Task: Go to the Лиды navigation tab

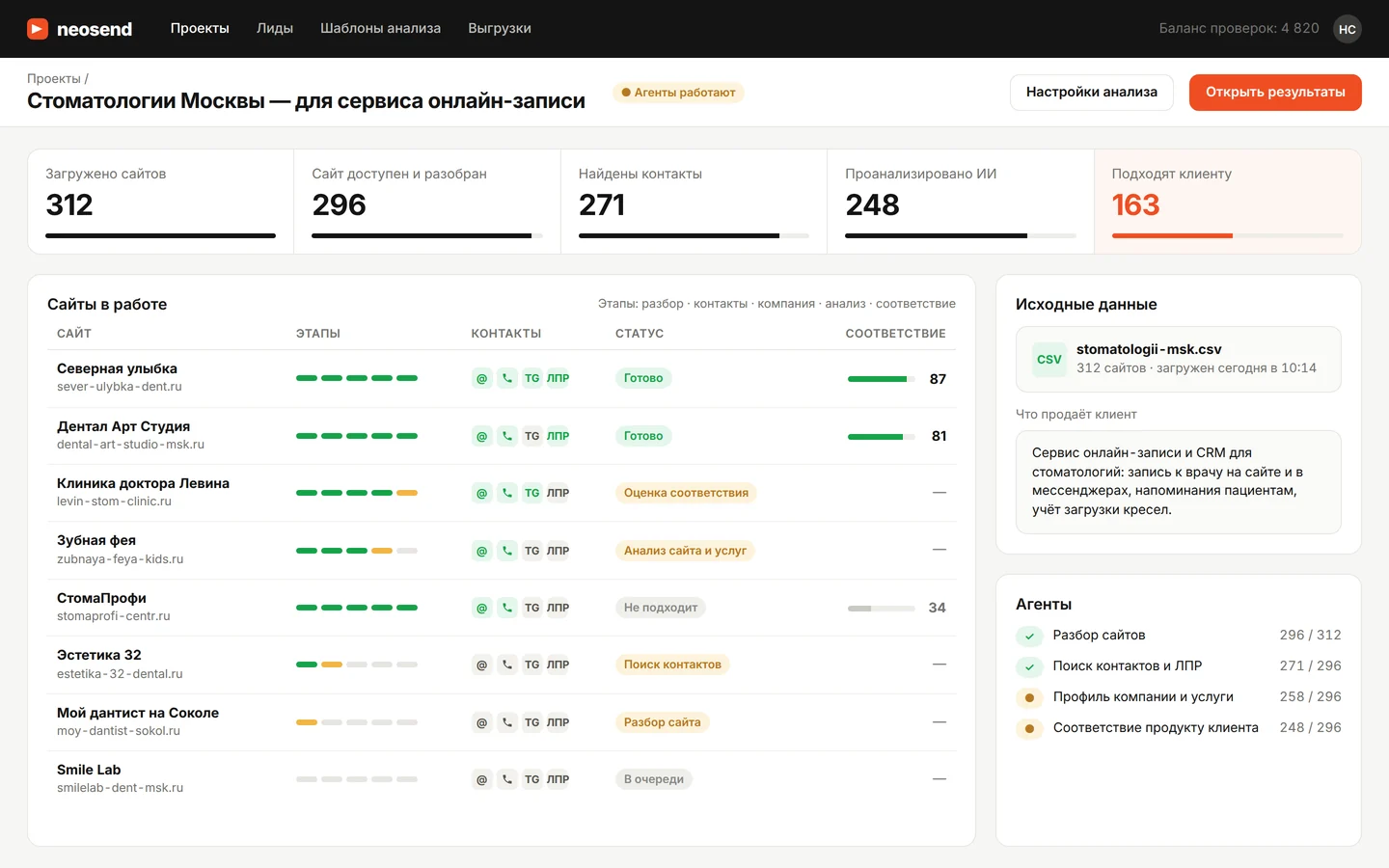Action: (275, 29)
